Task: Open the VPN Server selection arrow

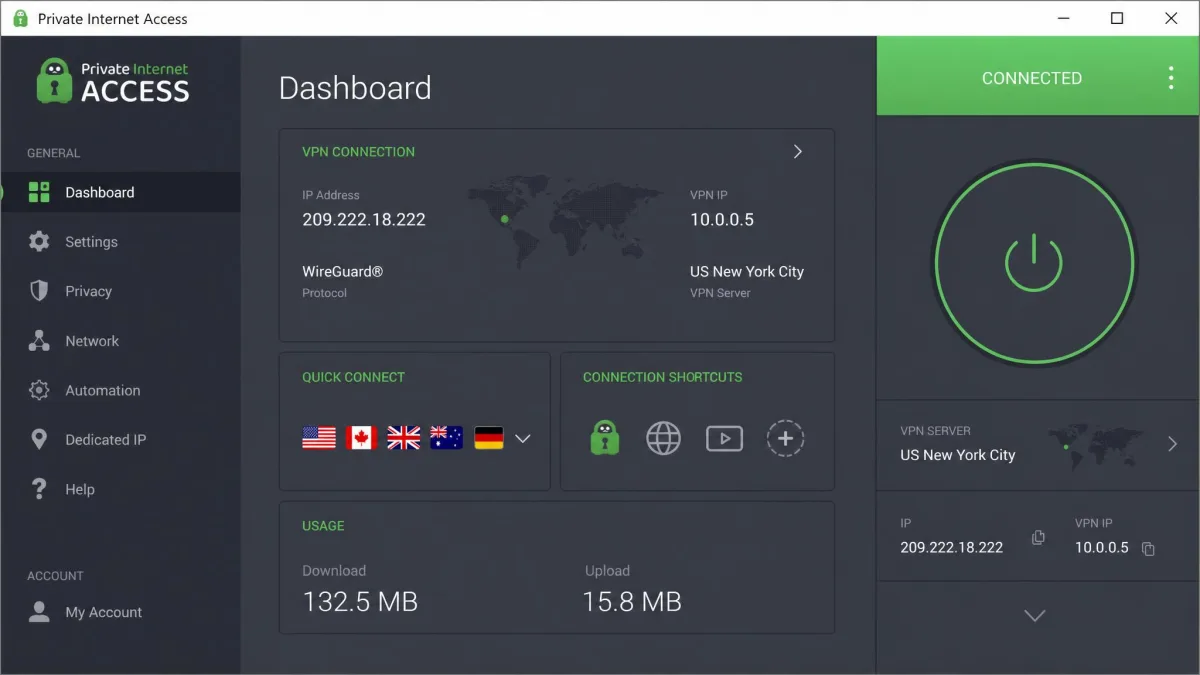Action: tap(1173, 444)
